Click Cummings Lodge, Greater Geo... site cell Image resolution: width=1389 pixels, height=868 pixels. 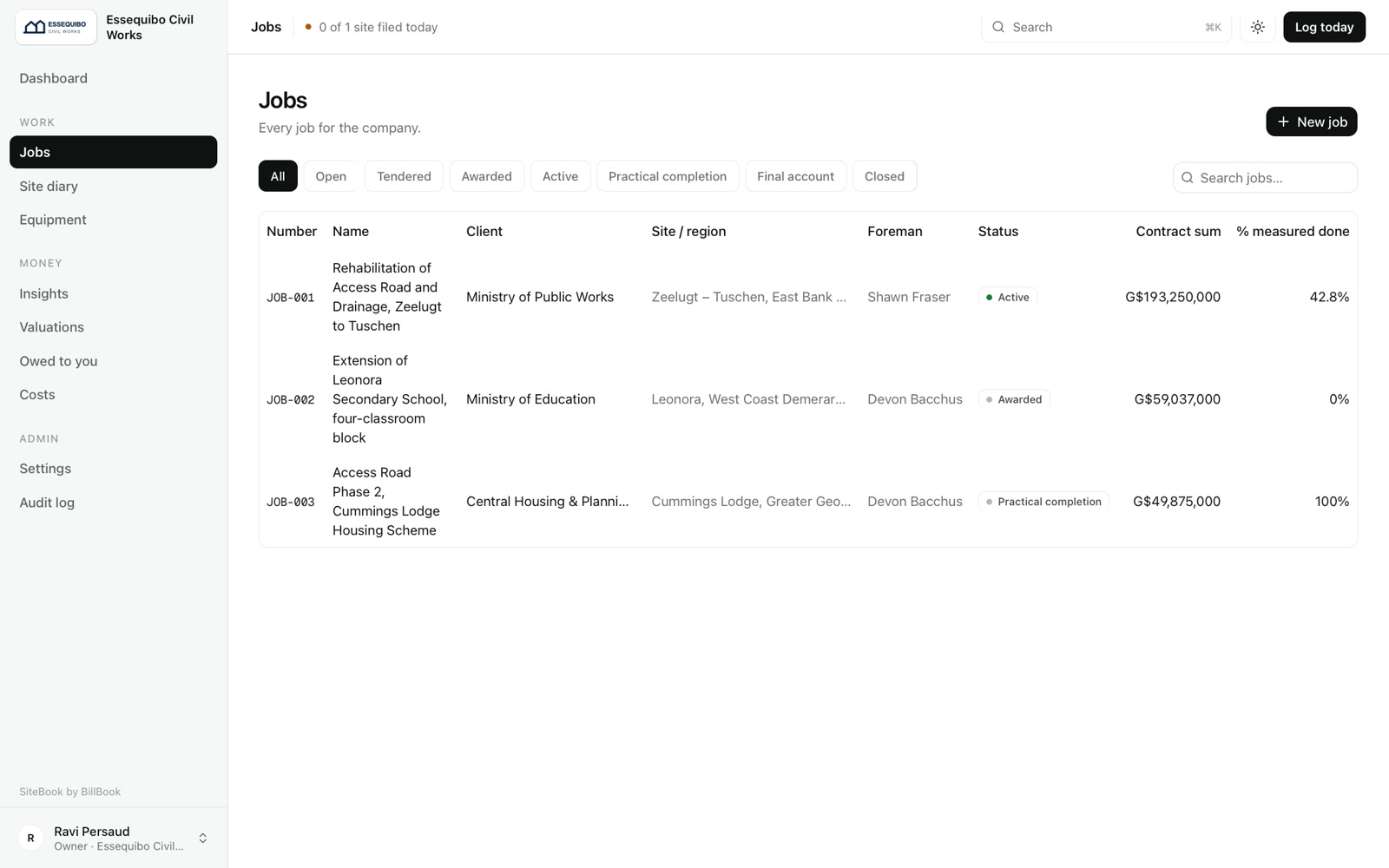click(751, 502)
